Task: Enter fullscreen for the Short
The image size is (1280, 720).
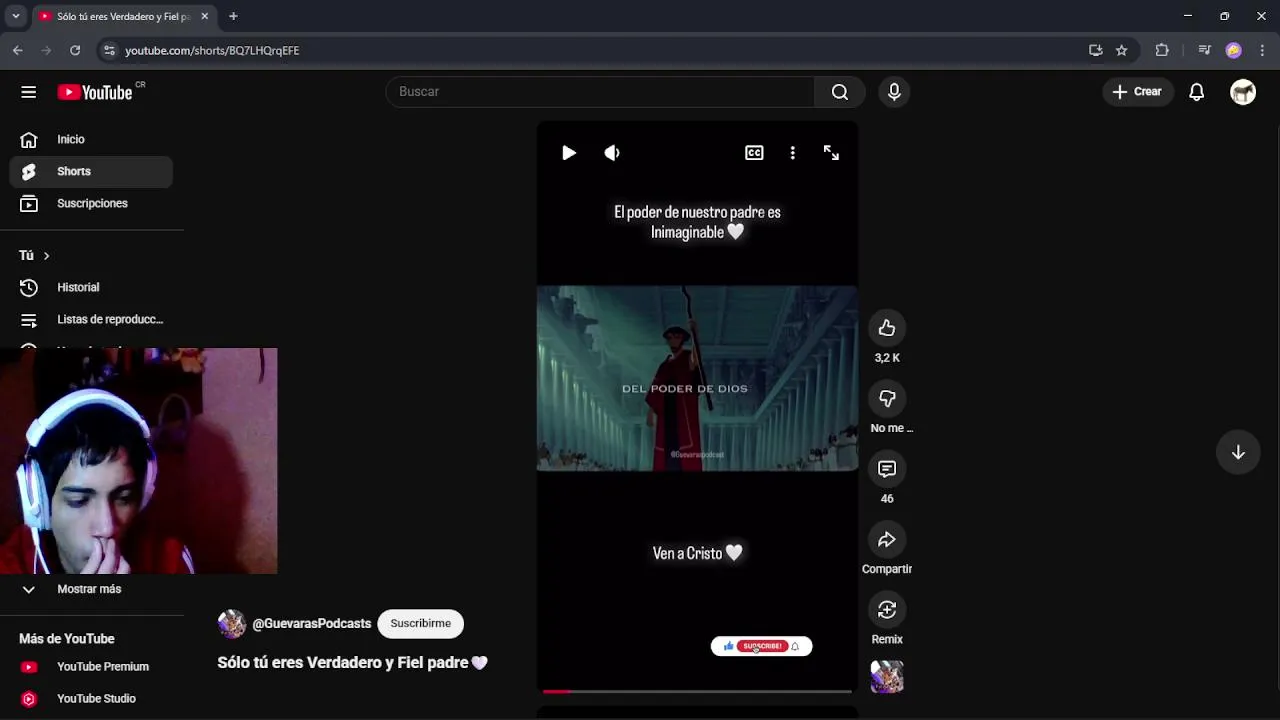Action: (831, 153)
